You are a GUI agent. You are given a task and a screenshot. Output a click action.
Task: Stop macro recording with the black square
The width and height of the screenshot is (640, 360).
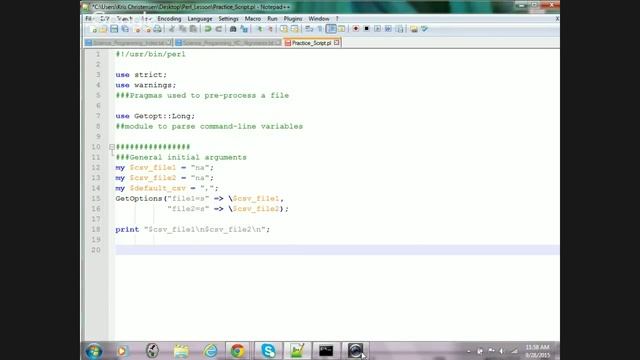pos(367,29)
